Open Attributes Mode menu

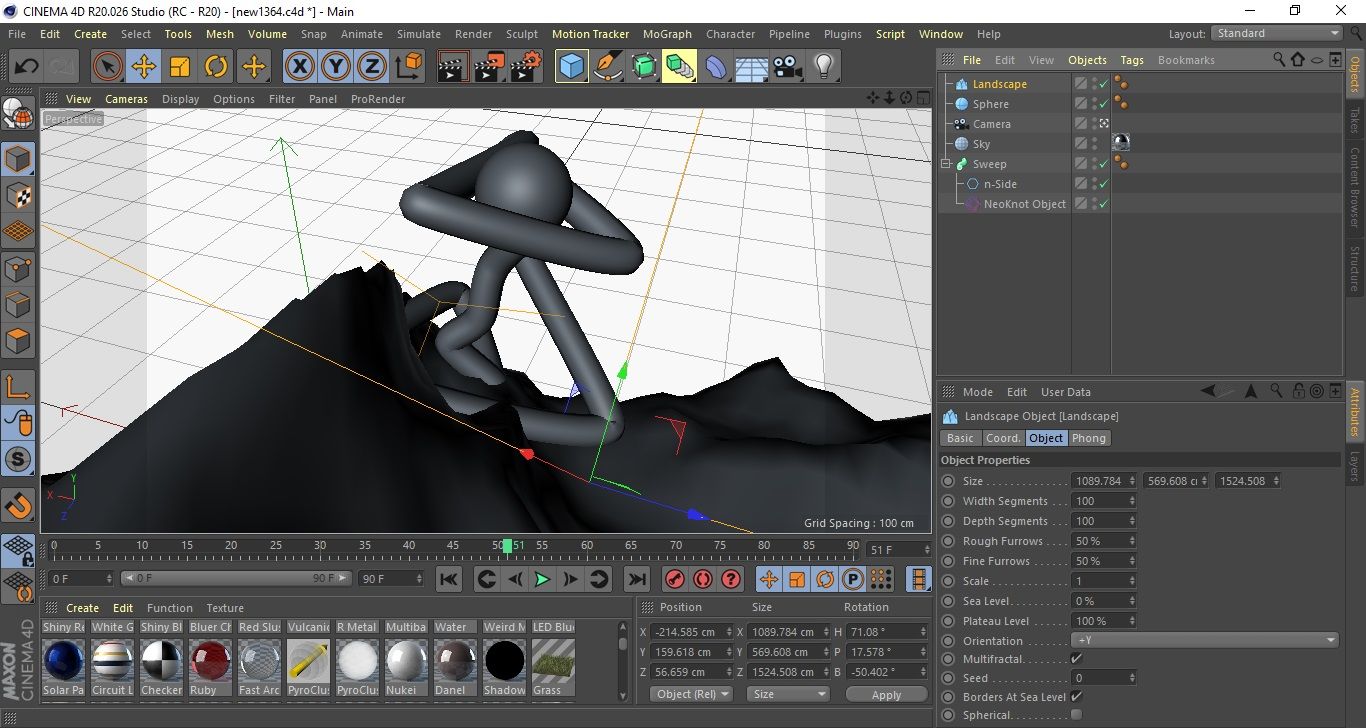pyautogui.click(x=977, y=392)
